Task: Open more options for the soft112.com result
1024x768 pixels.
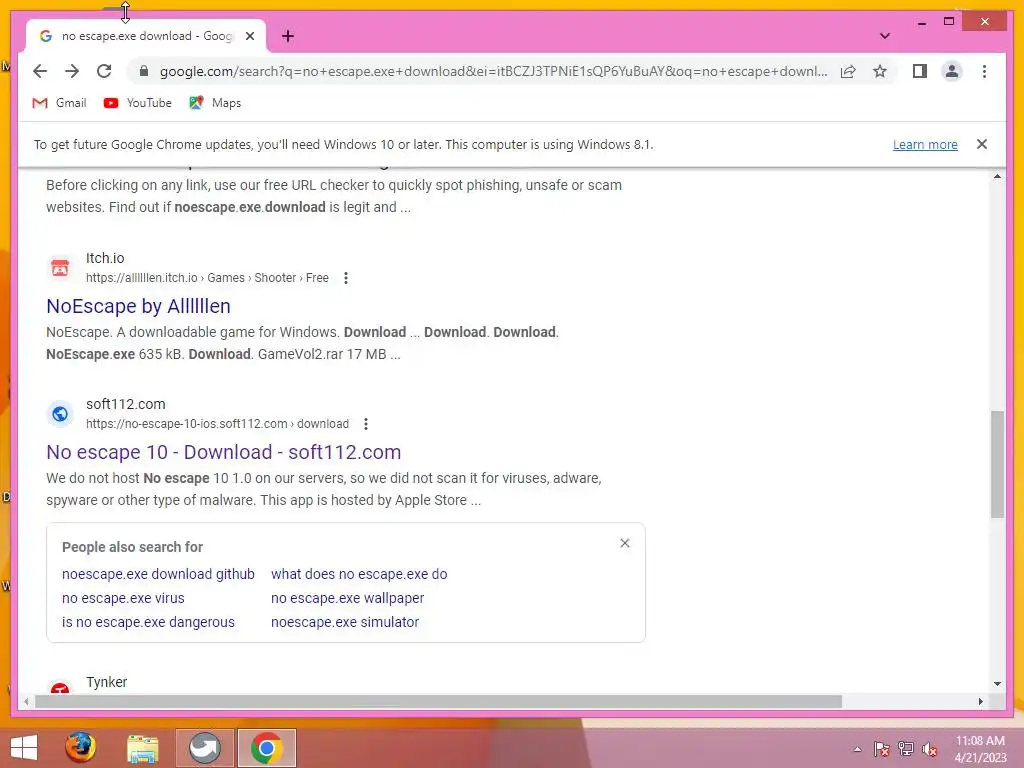Action: coord(366,424)
